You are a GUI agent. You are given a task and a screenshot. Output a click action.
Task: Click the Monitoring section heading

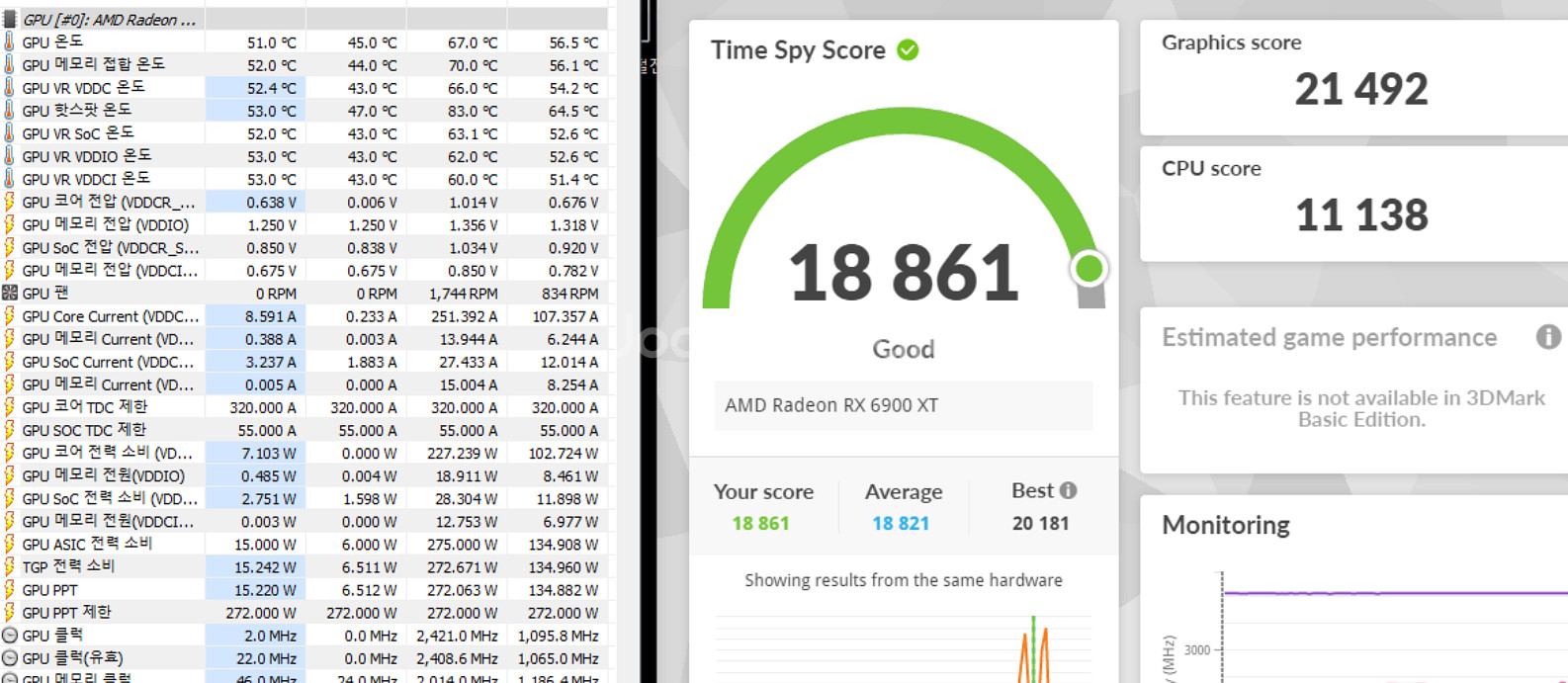1226,525
